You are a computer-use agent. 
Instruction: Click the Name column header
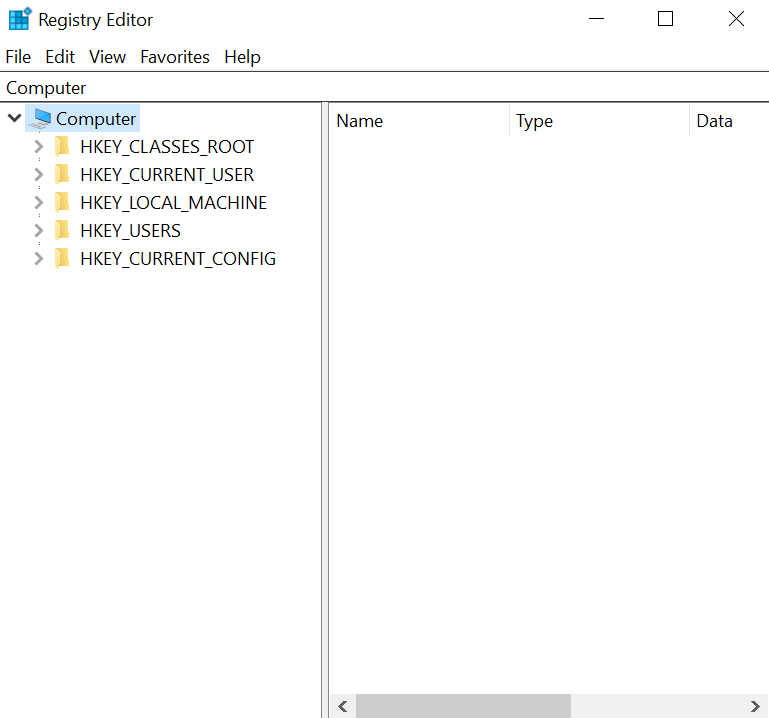coord(419,121)
